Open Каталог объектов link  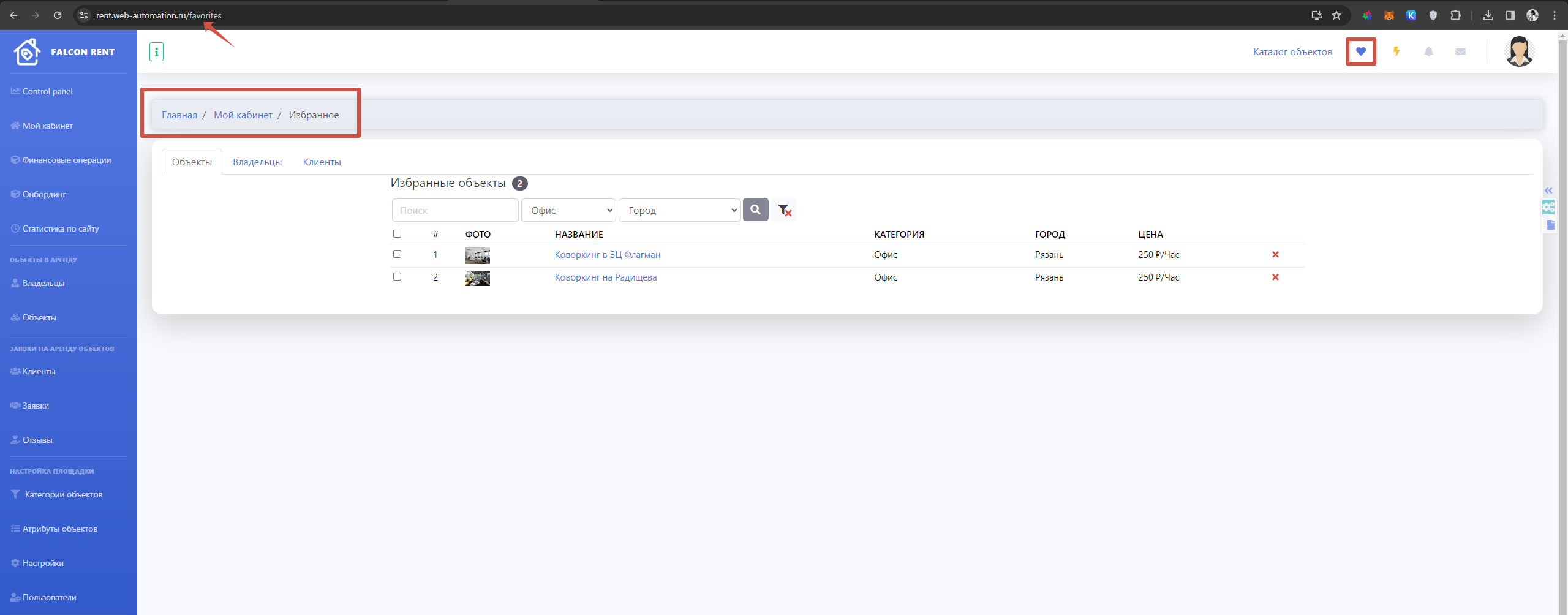pos(1292,52)
